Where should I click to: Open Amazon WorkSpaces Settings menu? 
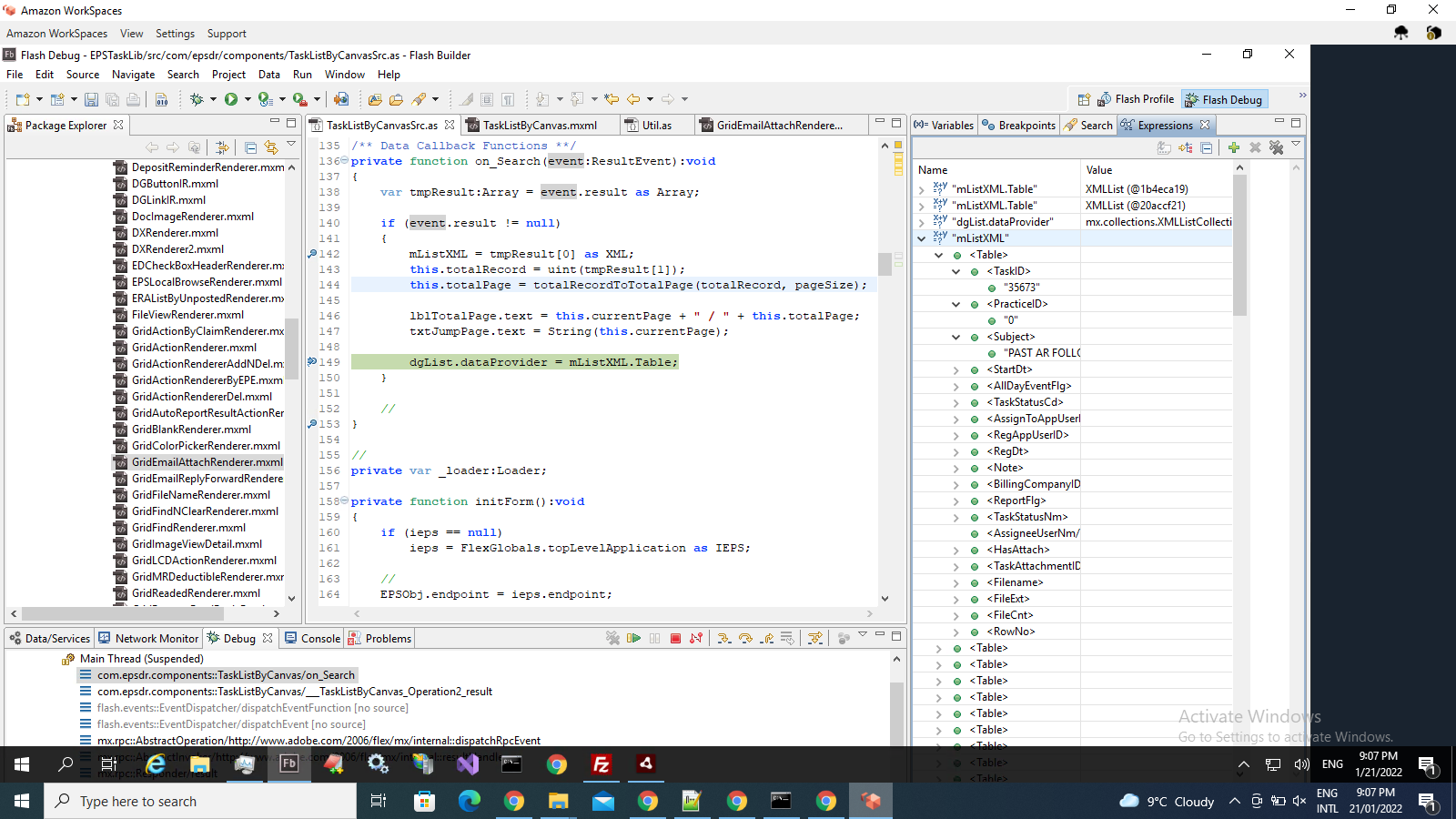(x=175, y=34)
